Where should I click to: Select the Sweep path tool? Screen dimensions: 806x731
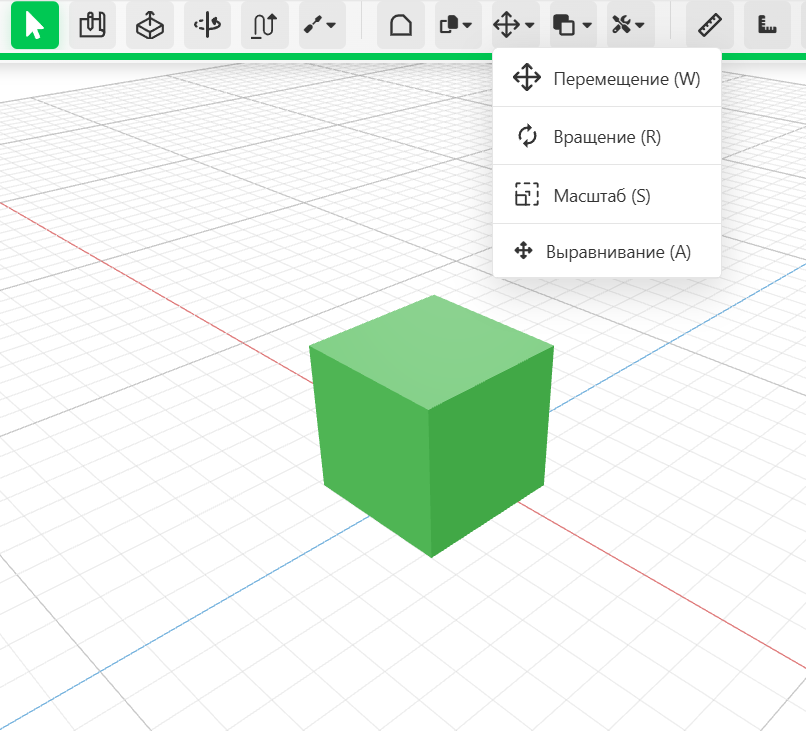(265, 25)
